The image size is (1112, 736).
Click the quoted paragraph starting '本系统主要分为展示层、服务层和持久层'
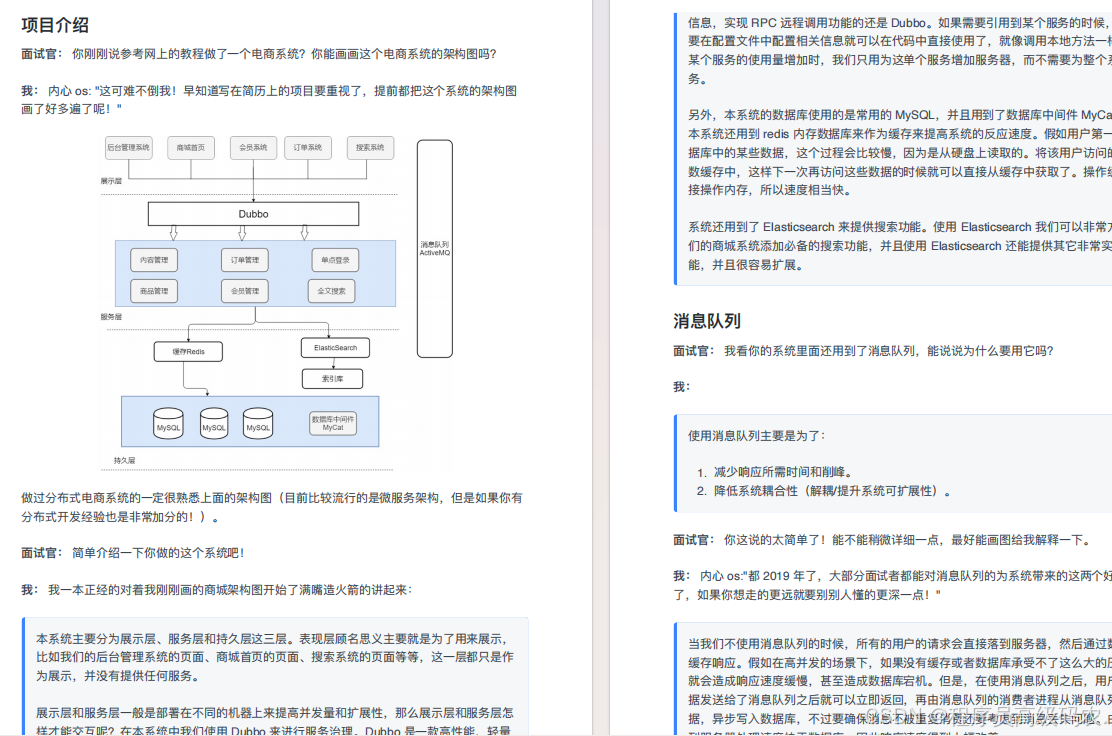275,657
